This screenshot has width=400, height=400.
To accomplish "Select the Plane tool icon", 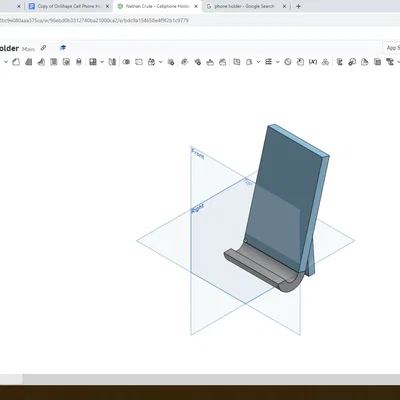I will click(x=249, y=62).
